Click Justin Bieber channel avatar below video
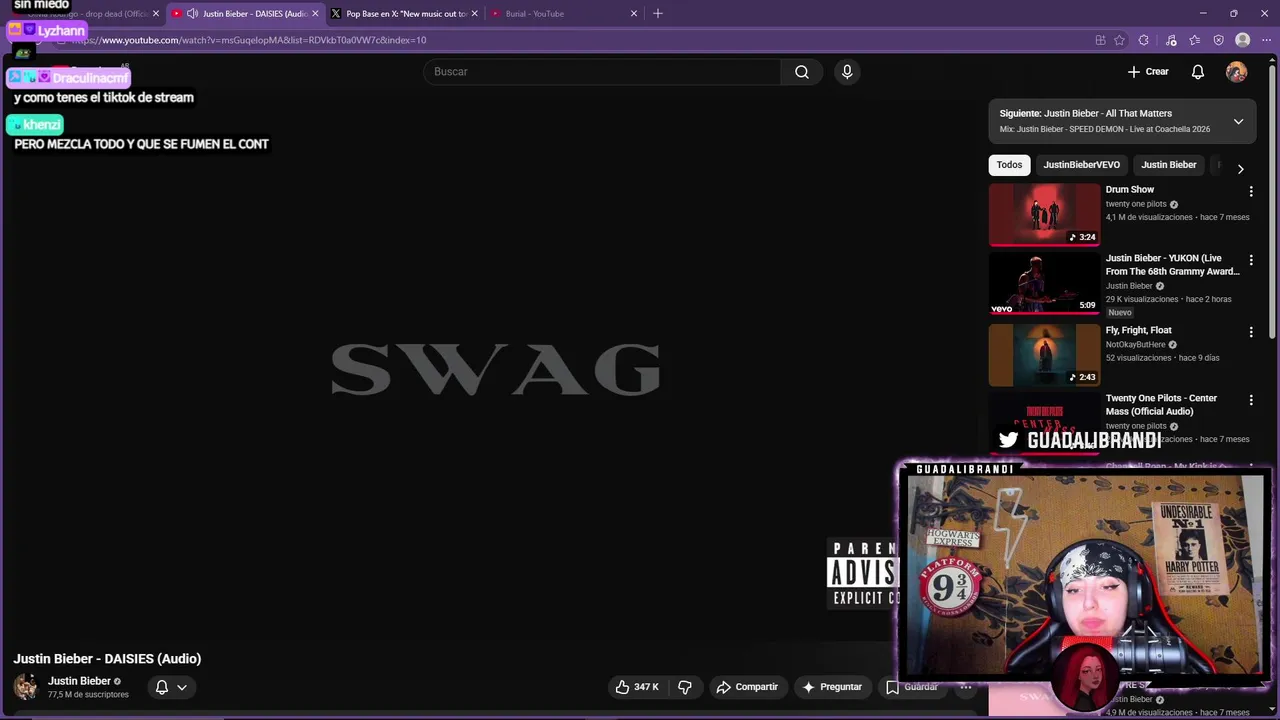 tap(26, 687)
